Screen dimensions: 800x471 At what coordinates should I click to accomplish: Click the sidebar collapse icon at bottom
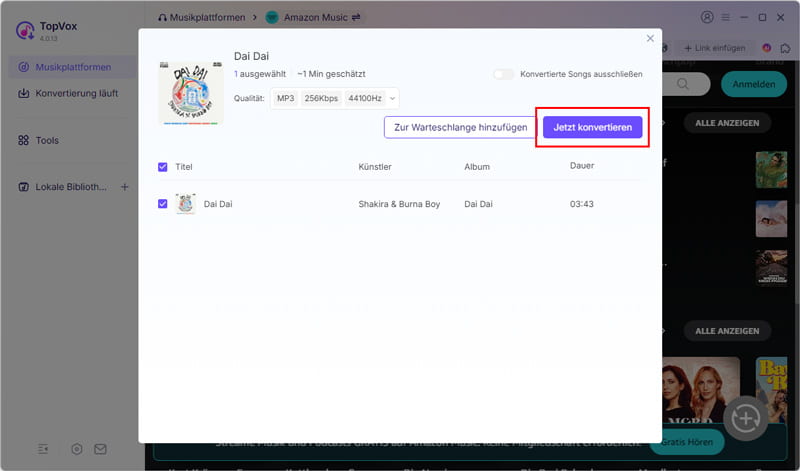coord(43,449)
